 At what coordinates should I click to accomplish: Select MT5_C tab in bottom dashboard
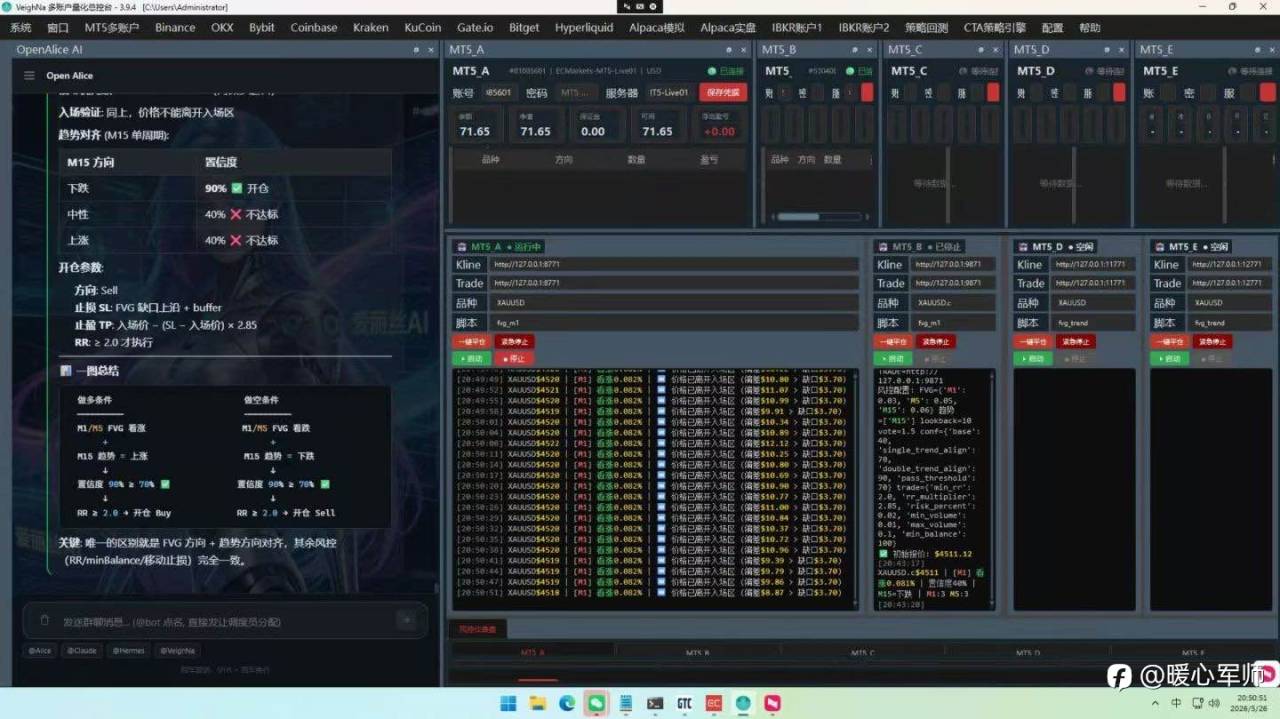pyautogui.click(x=862, y=653)
